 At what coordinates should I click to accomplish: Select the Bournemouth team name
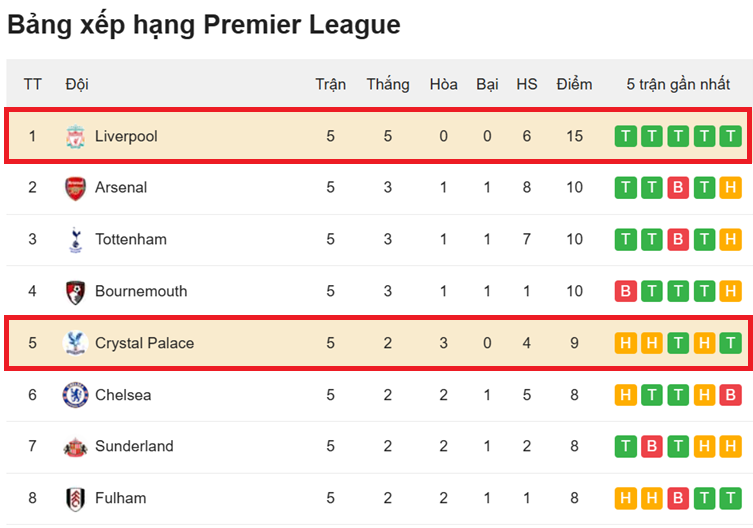[141, 292]
